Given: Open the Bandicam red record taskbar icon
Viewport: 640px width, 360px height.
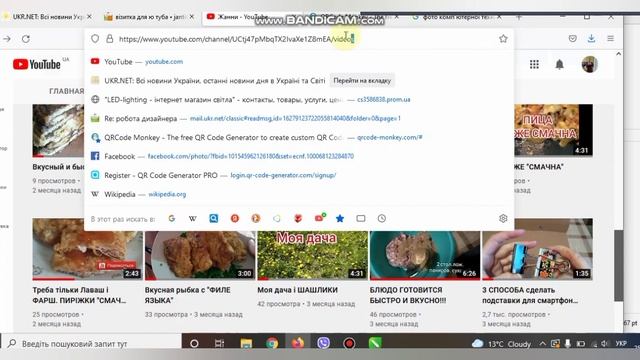Looking at the screenshot, I should [349, 343].
